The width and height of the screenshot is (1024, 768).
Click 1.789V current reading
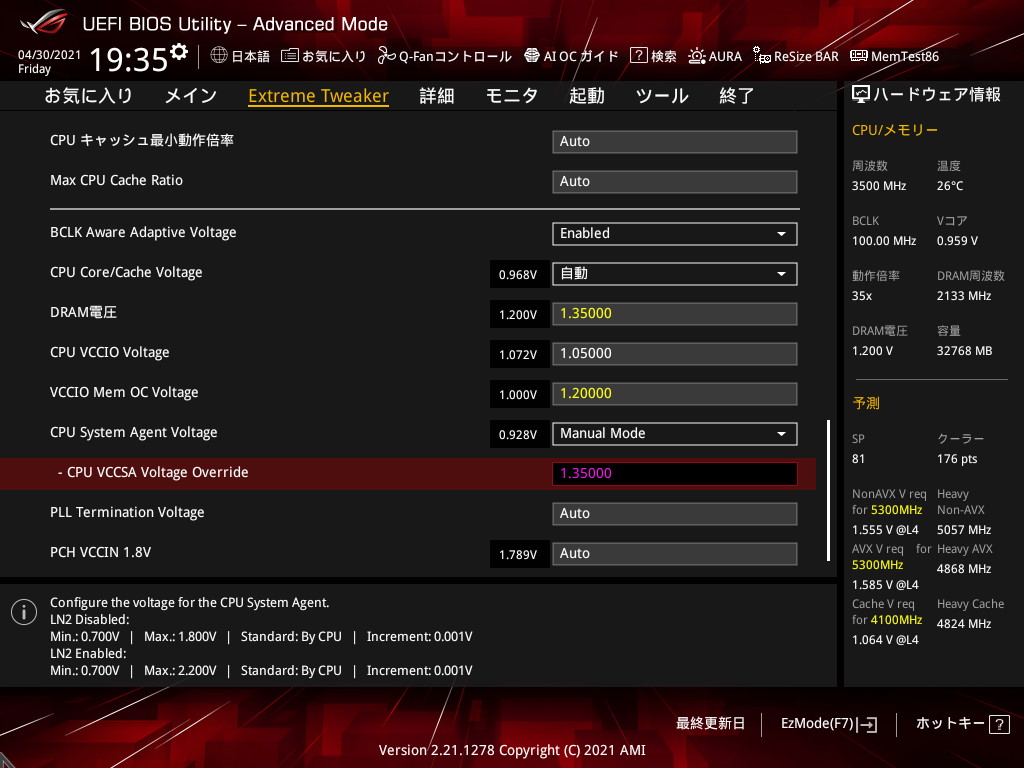coord(518,554)
